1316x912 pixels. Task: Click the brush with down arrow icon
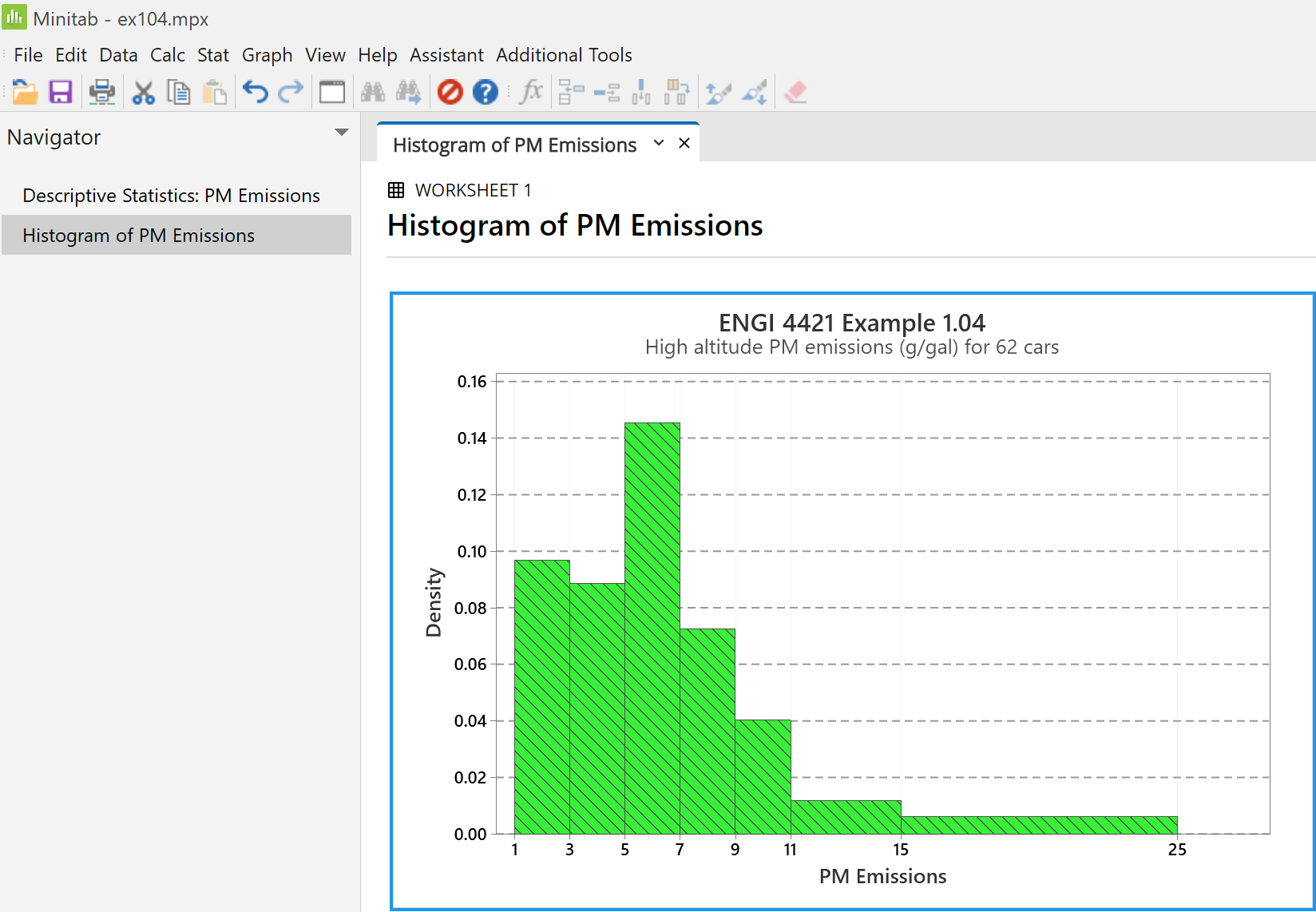tap(755, 93)
